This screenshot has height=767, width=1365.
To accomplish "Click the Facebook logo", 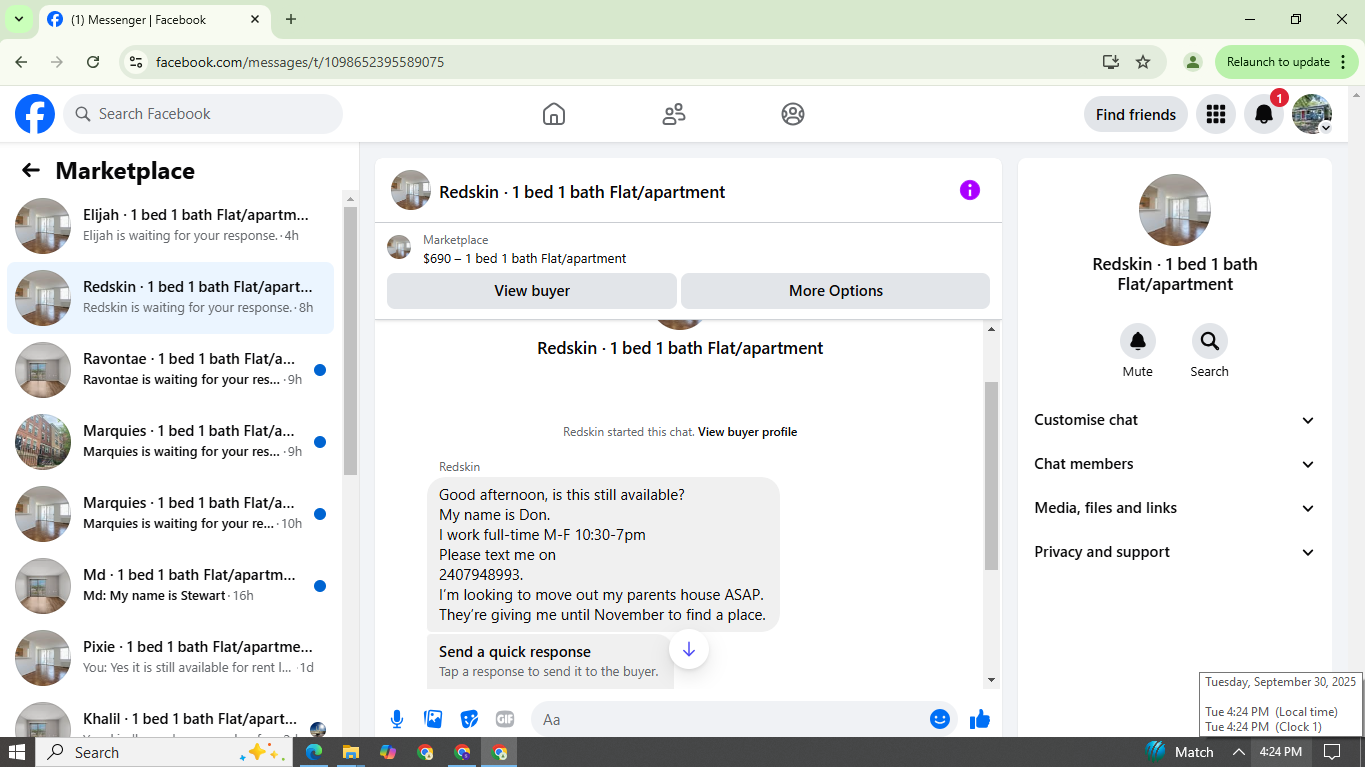I will point(35,114).
